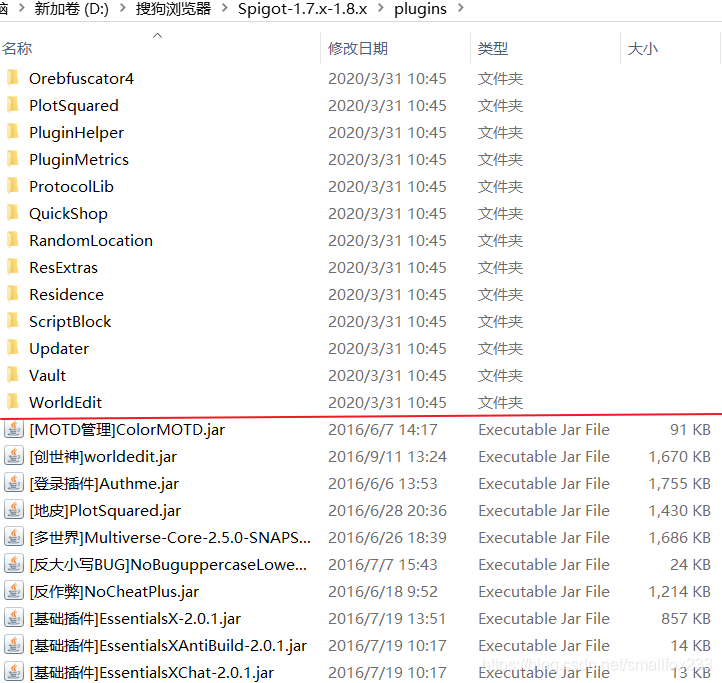Select the ProtocolLib folder name
Image resolution: width=722 pixels, height=683 pixels.
[x=71, y=187]
